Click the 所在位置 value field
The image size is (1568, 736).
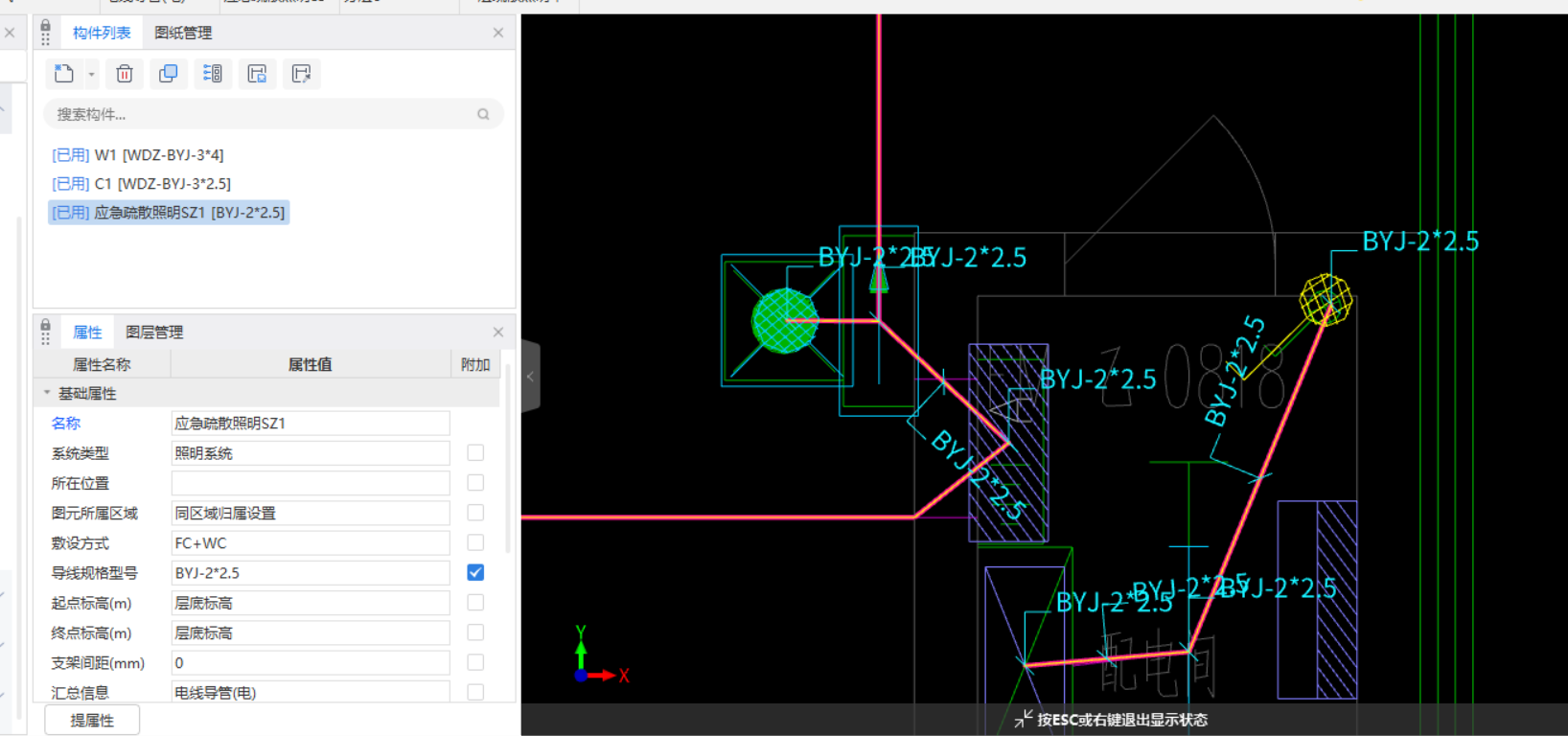point(311,483)
